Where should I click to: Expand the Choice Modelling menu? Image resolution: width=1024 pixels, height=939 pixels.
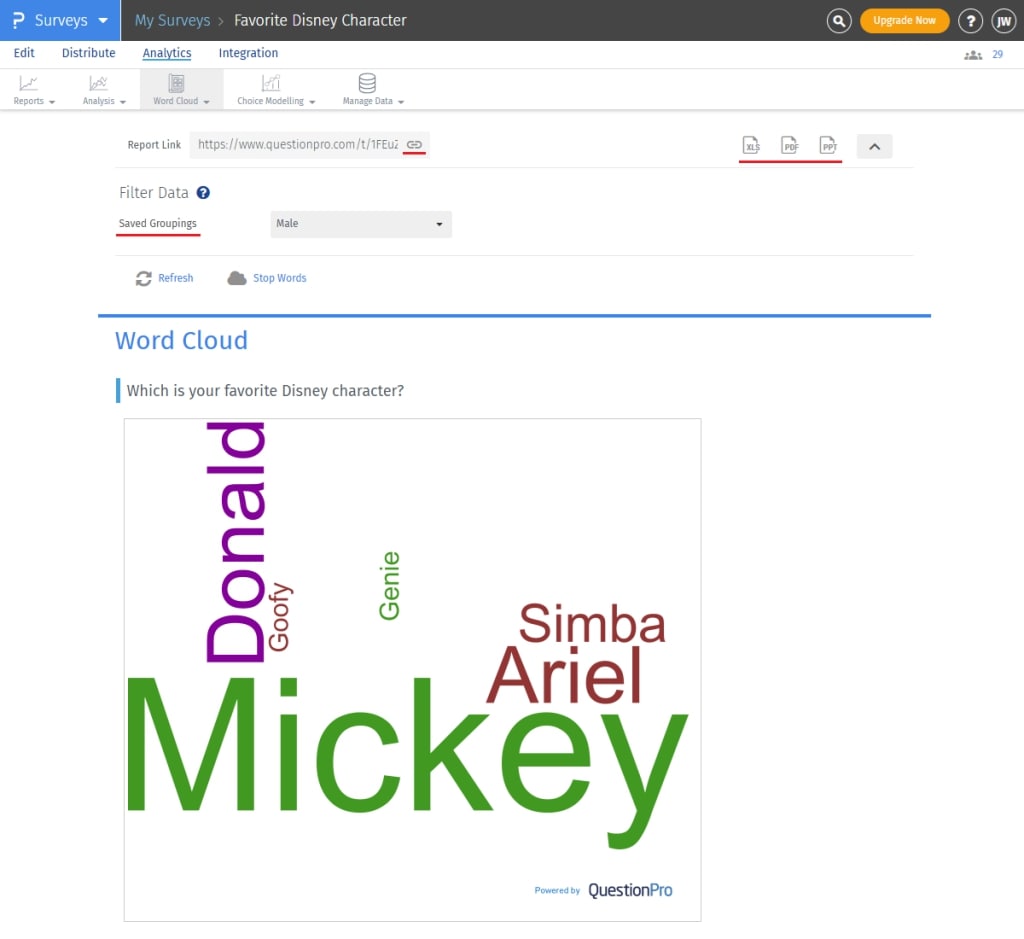(x=276, y=89)
